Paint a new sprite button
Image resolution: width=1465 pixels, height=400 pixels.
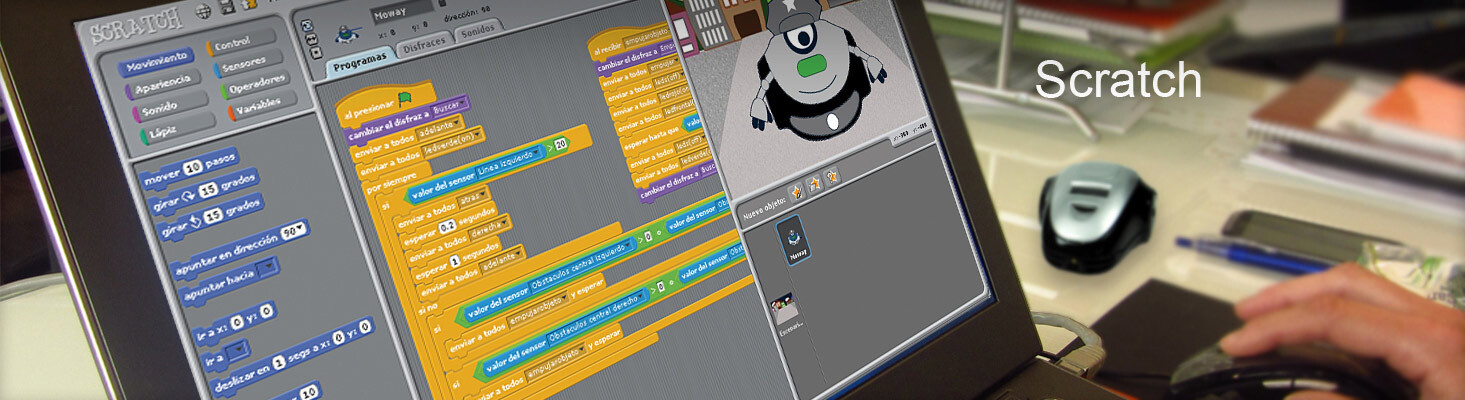pos(797,189)
